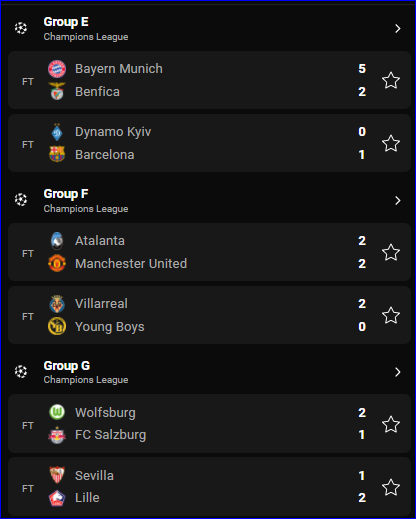Open Group F using the right chevron

[398, 201]
